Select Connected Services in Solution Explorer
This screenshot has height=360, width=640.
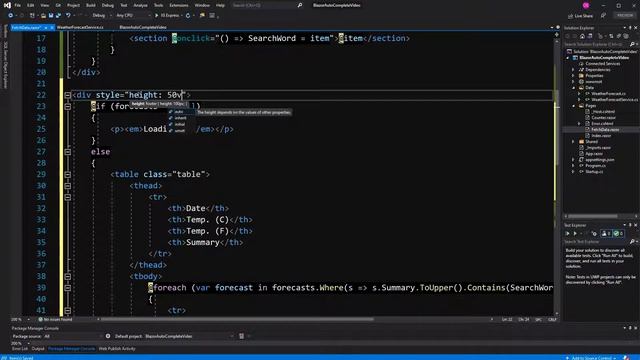coord(602,64)
